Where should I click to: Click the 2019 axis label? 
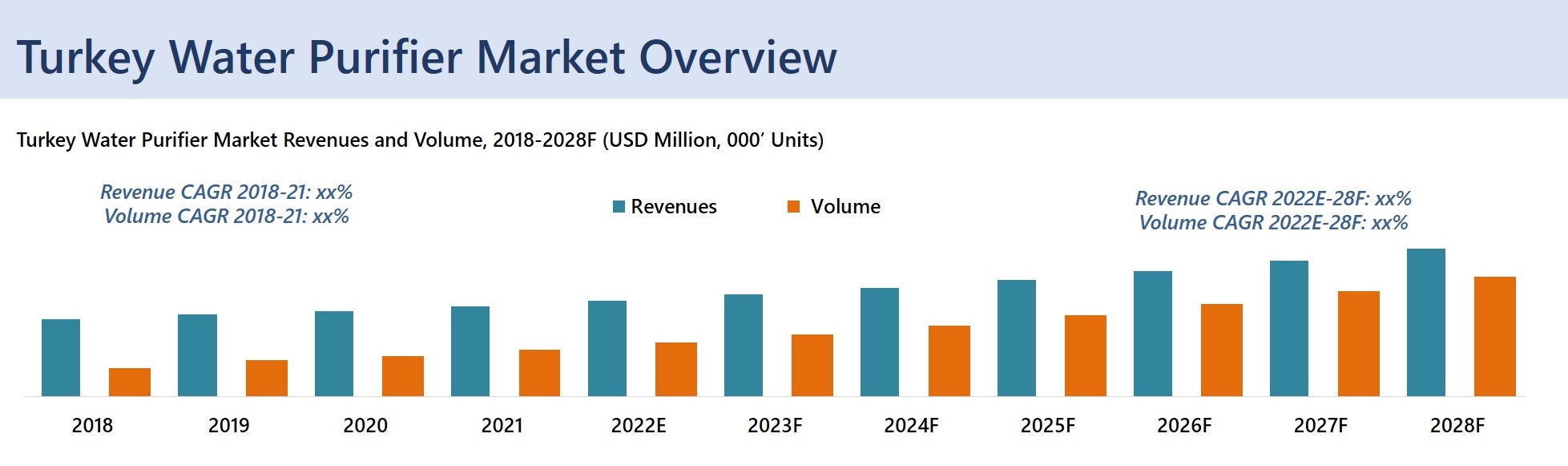[x=228, y=426]
